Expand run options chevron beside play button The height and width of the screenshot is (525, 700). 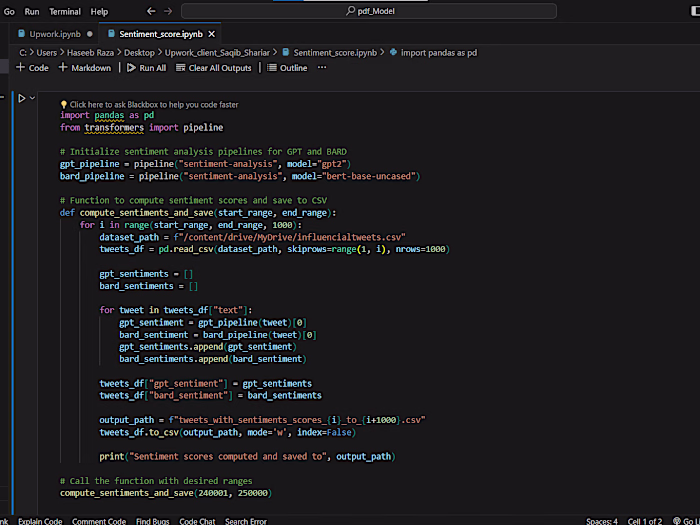coord(34,98)
